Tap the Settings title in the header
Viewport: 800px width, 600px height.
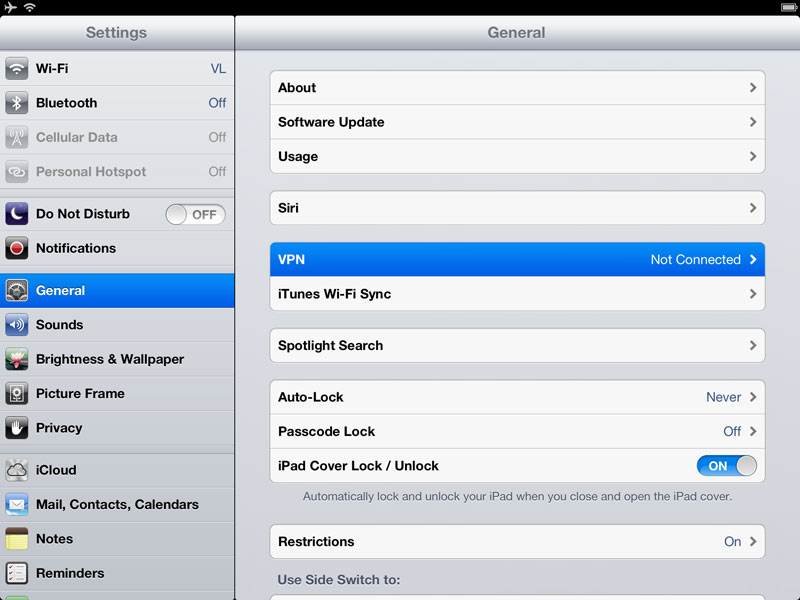pos(116,32)
